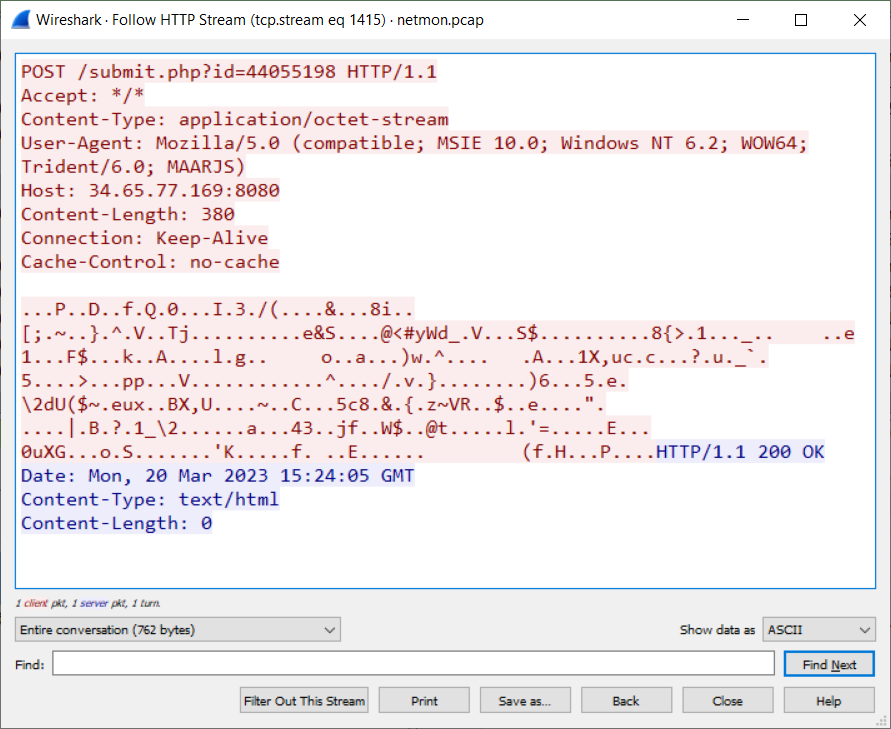Click the Accept: */* header line

83,95
